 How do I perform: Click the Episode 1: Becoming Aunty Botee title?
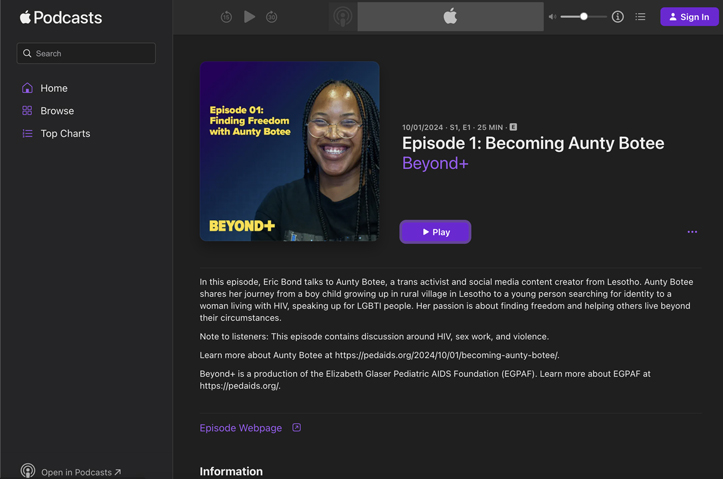tap(533, 143)
